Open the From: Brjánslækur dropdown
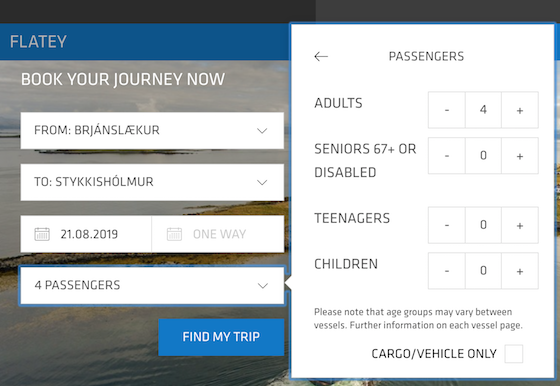Screen dimensions: 560x386 tap(152, 130)
